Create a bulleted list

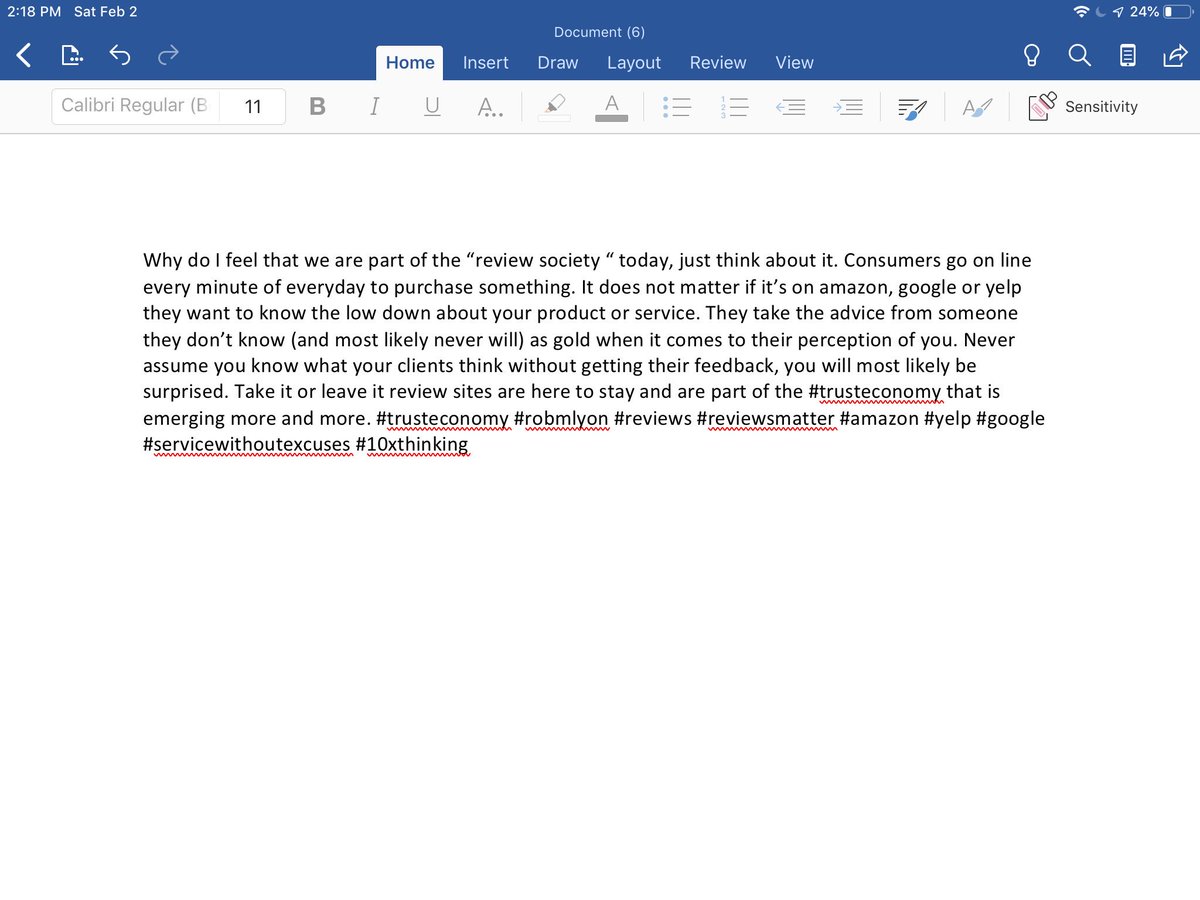677,107
